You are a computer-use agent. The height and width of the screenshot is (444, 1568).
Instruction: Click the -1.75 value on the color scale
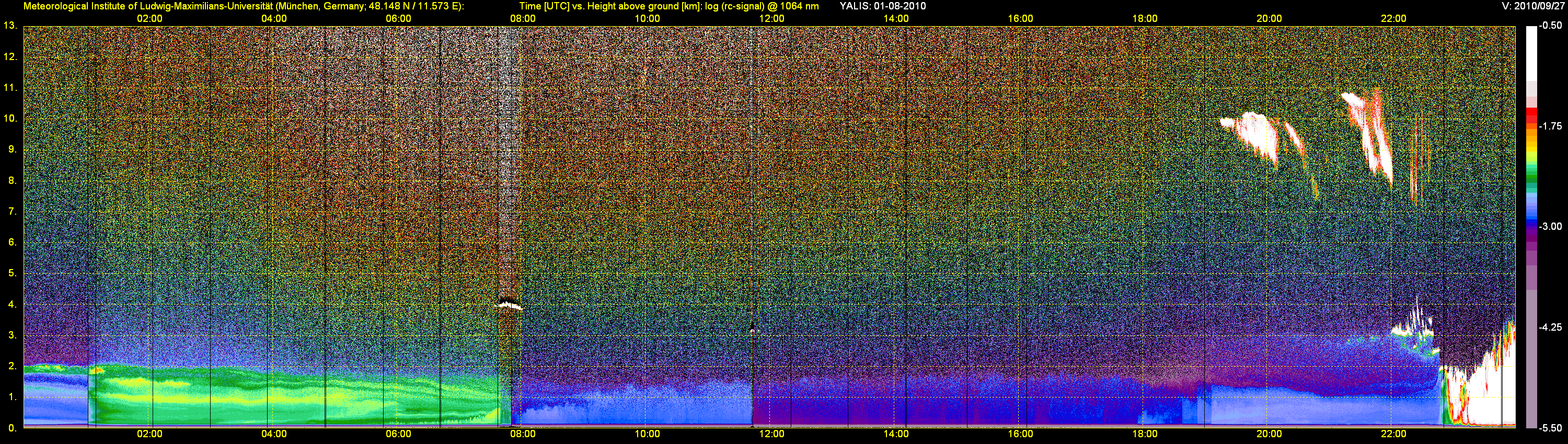tap(1550, 126)
